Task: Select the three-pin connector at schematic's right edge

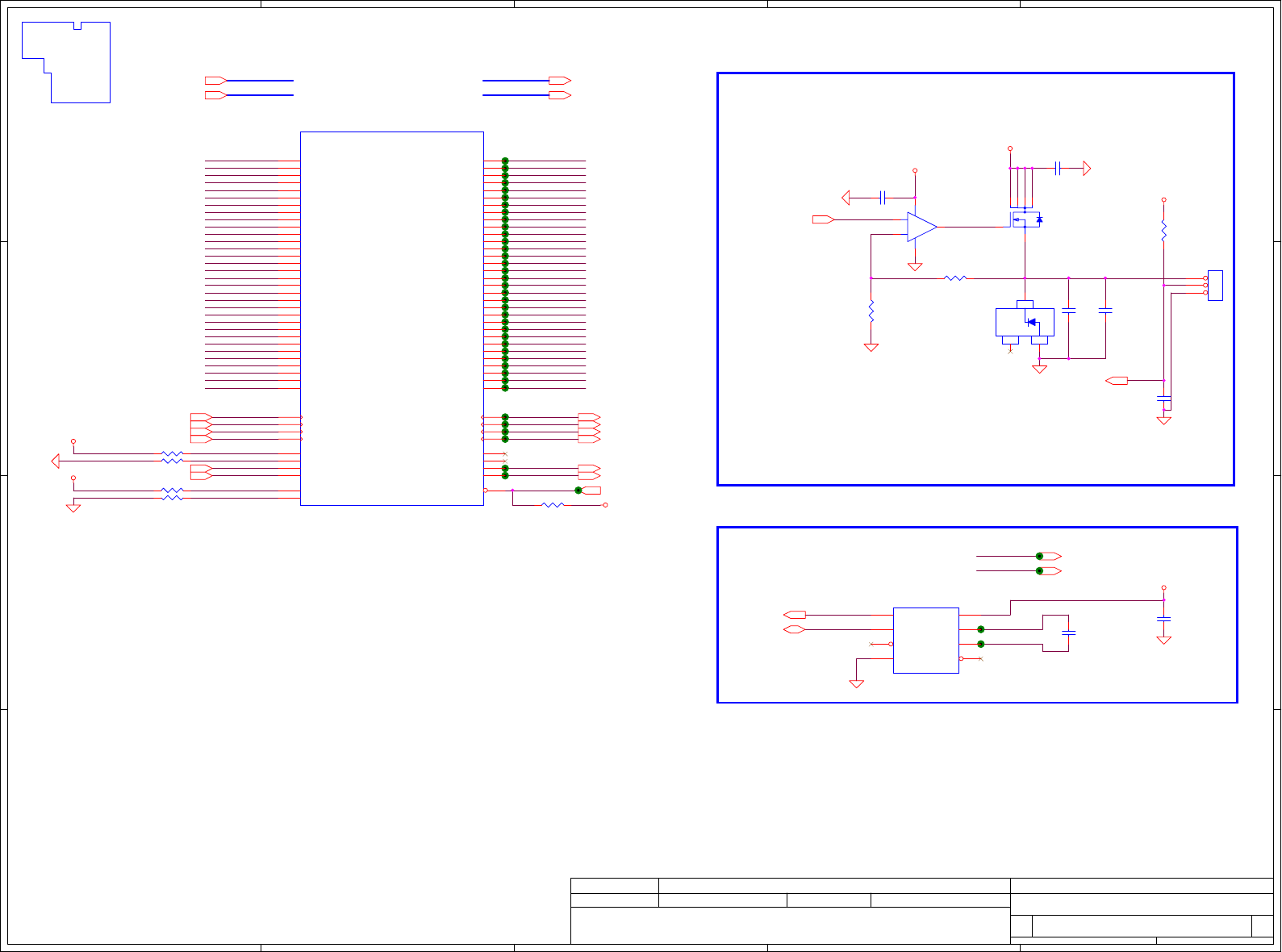Action: [x=1214, y=286]
